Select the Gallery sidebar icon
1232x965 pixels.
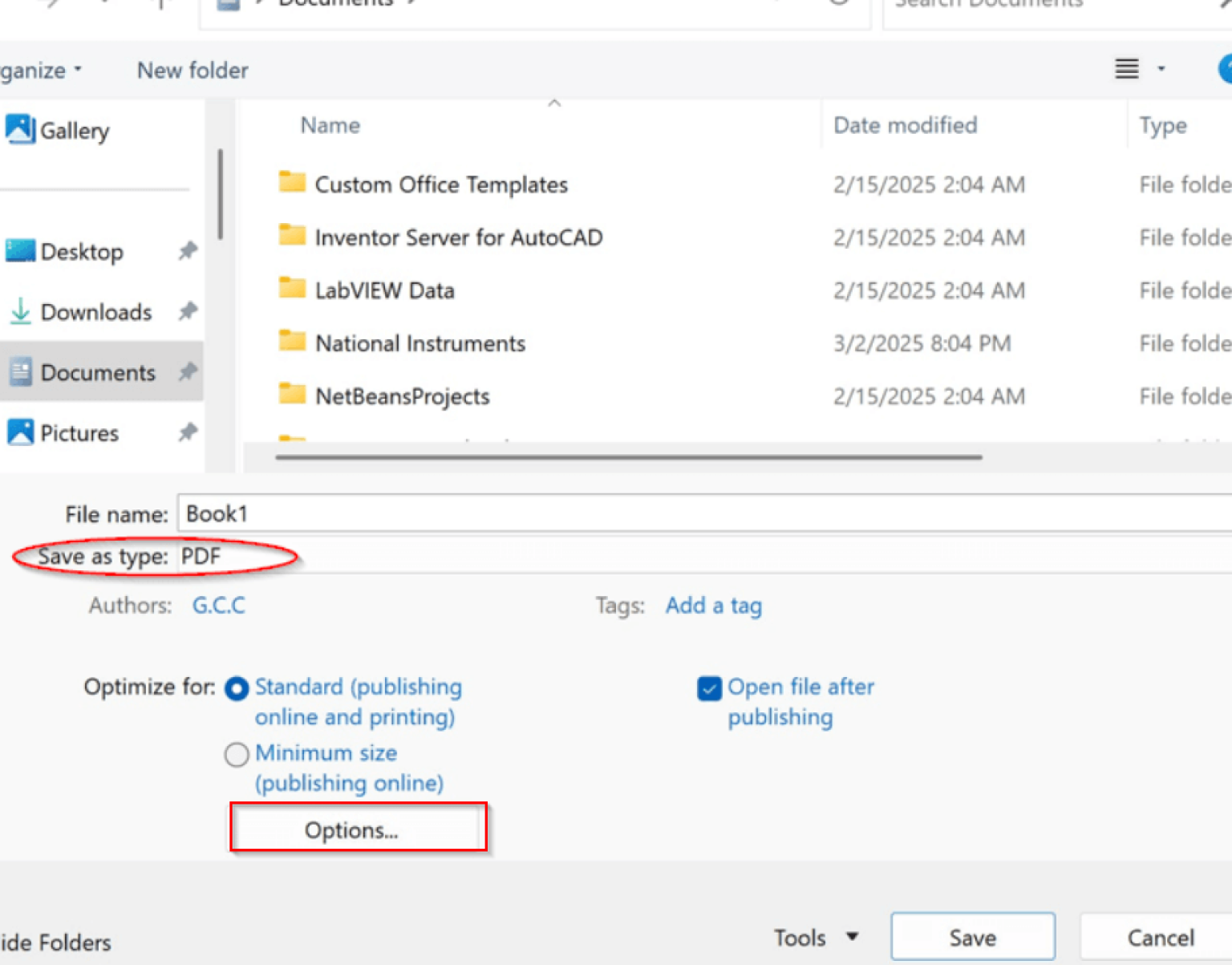coord(19,131)
